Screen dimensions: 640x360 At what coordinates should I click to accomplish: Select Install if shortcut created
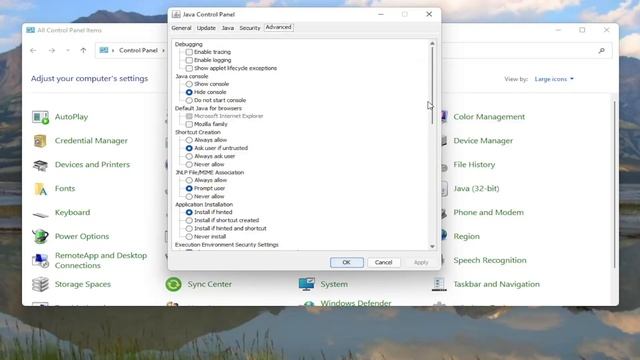coord(189,220)
